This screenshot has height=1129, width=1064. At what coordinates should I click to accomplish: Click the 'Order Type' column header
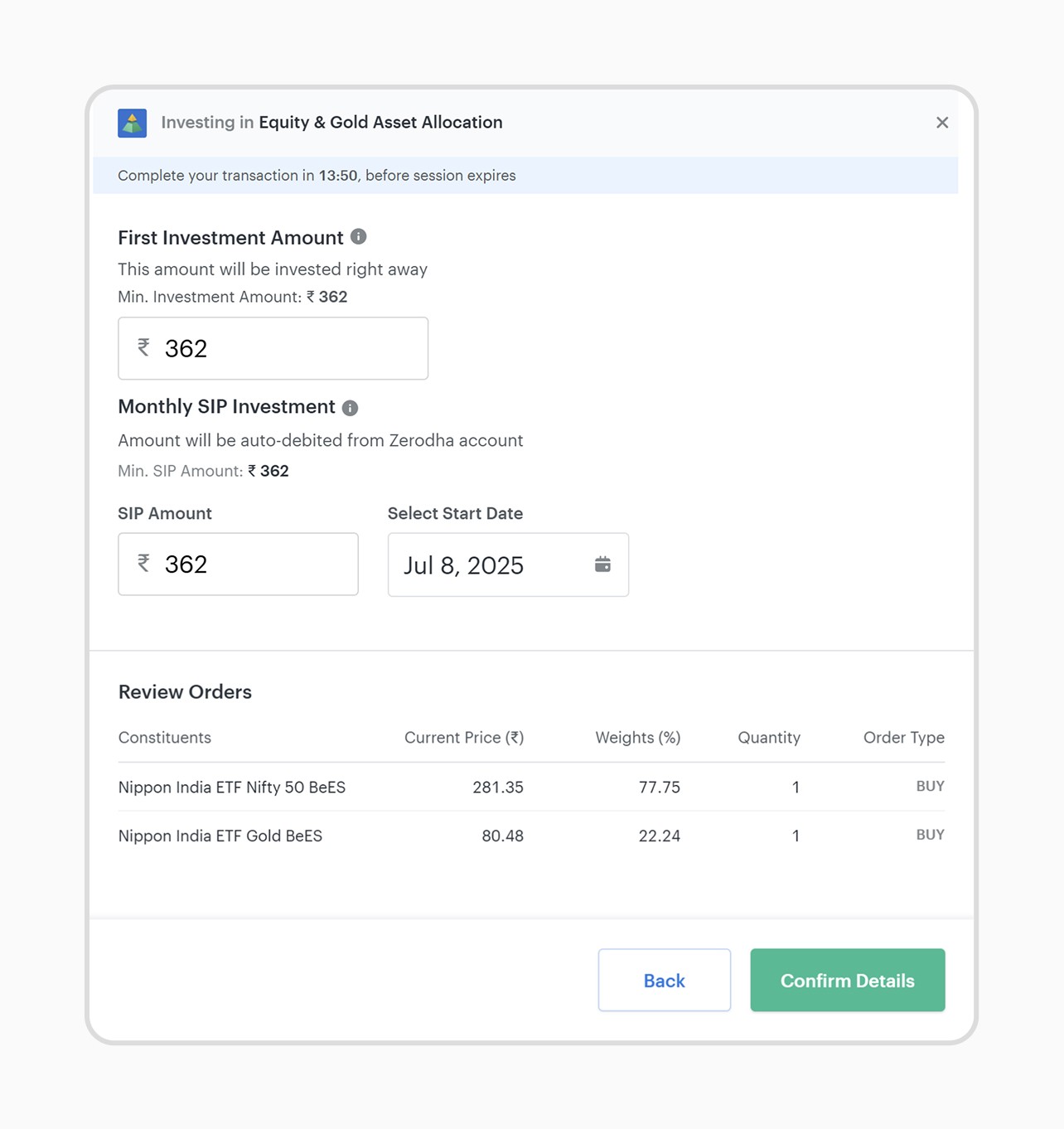[904, 738]
